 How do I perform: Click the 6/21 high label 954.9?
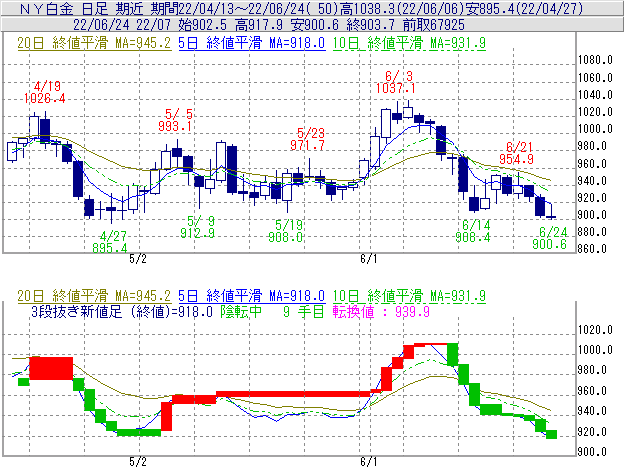click(x=516, y=159)
